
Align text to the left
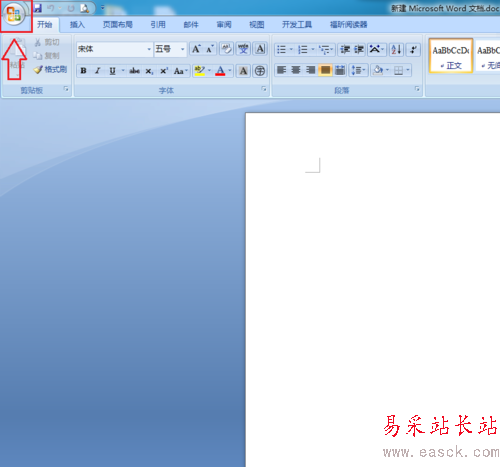(282, 70)
